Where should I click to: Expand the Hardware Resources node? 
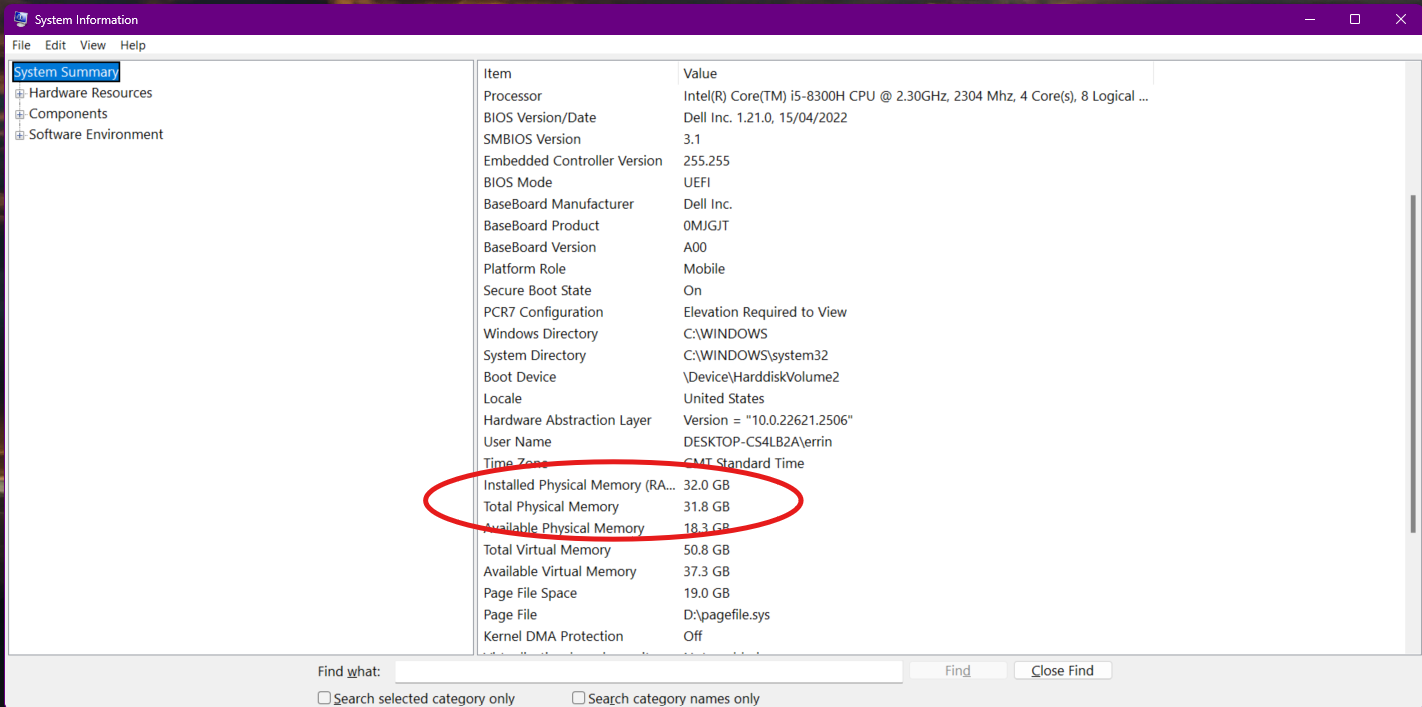coord(20,93)
